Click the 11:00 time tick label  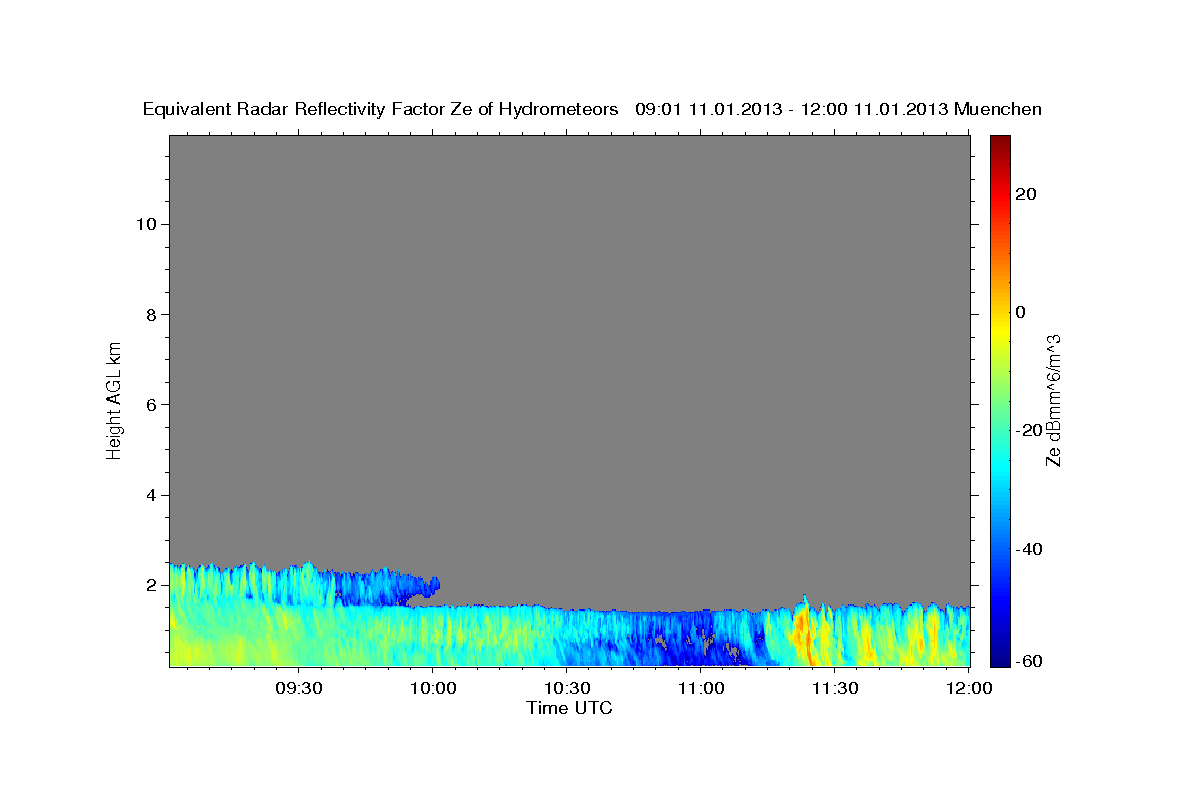pyautogui.click(x=700, y=688)
